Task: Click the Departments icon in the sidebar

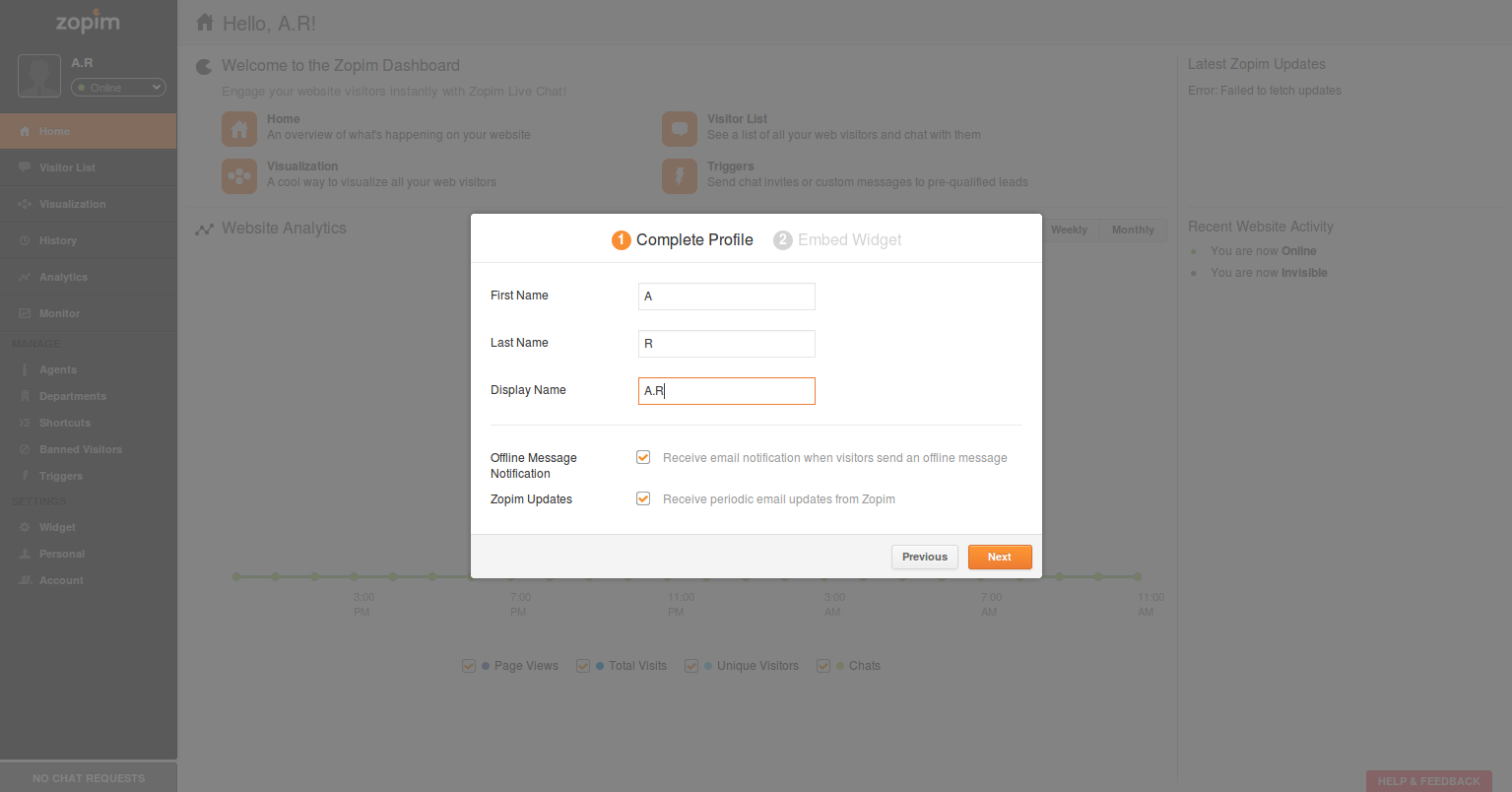Action: pyautogui.click(x=25, y=396)
